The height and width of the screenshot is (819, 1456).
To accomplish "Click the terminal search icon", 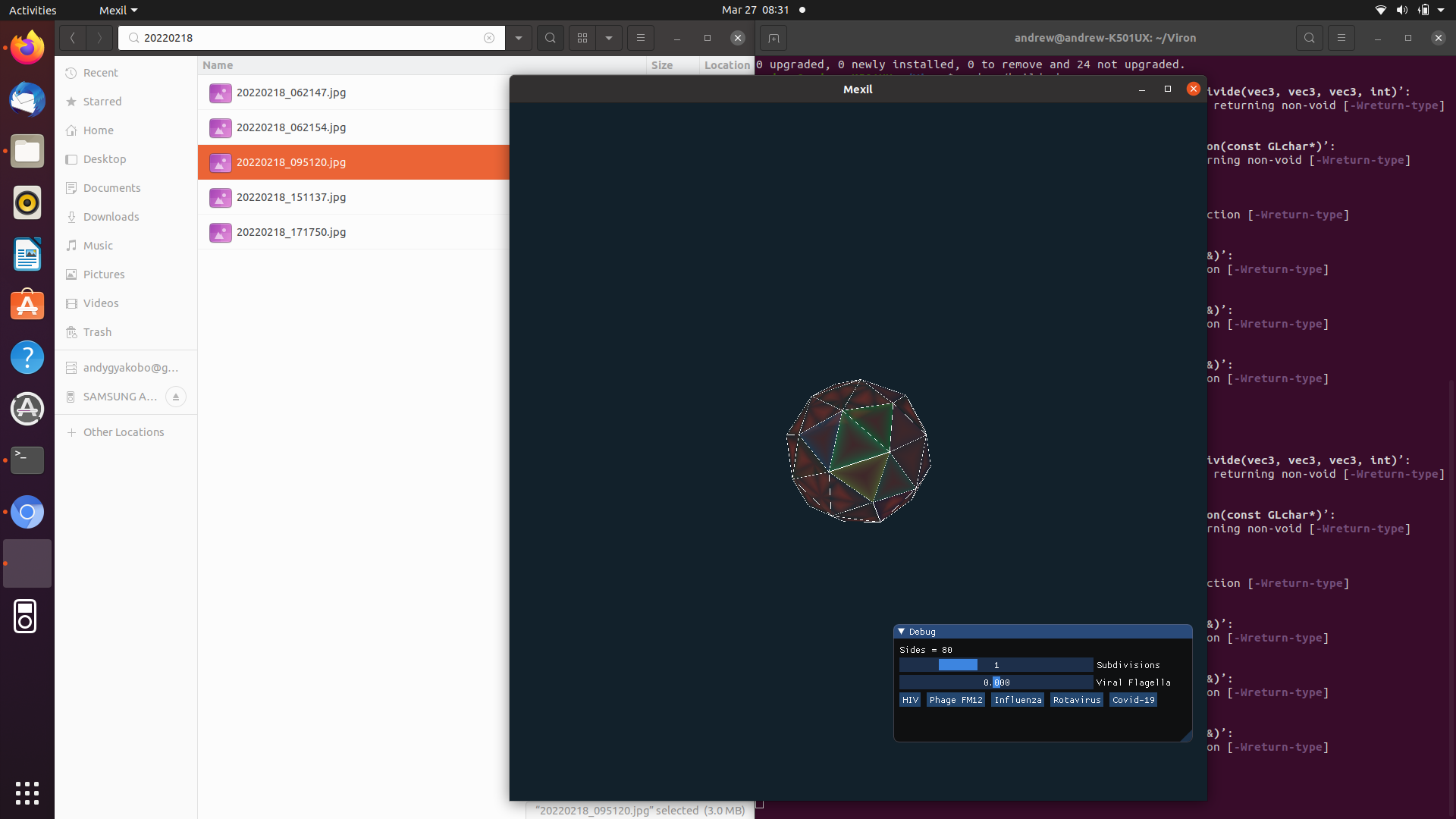I will click(1309, 38).
